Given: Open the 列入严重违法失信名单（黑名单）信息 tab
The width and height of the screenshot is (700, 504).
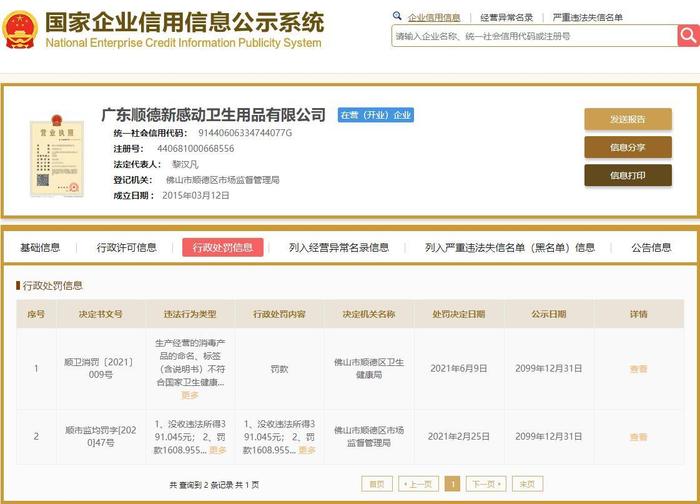Looking at the screenshot, I should click(510, 247).
